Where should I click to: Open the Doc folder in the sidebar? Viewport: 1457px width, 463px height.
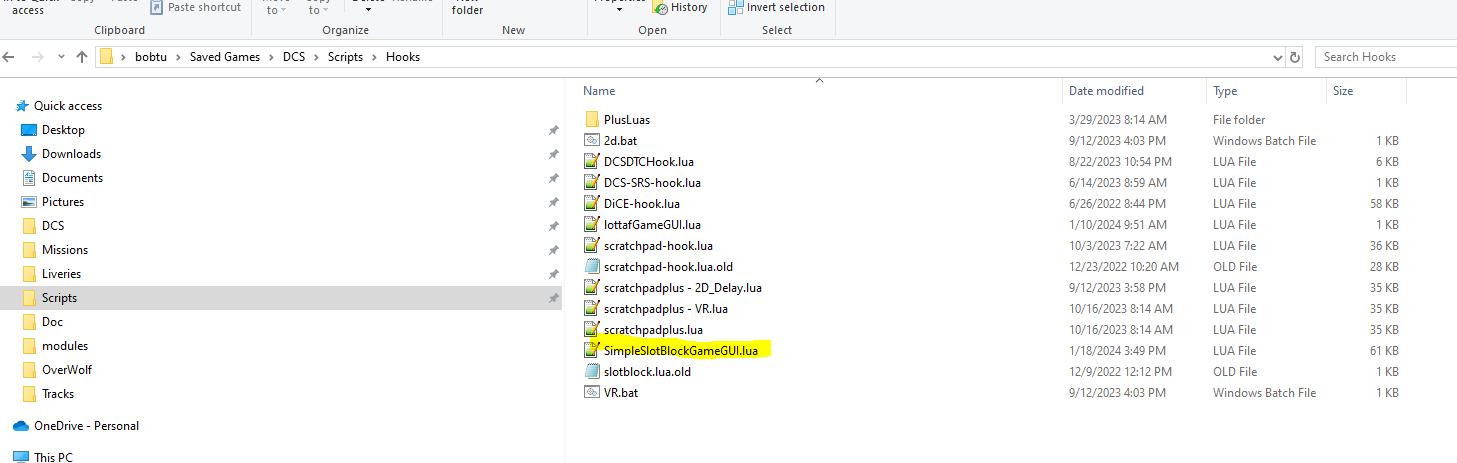coord(53,322)
